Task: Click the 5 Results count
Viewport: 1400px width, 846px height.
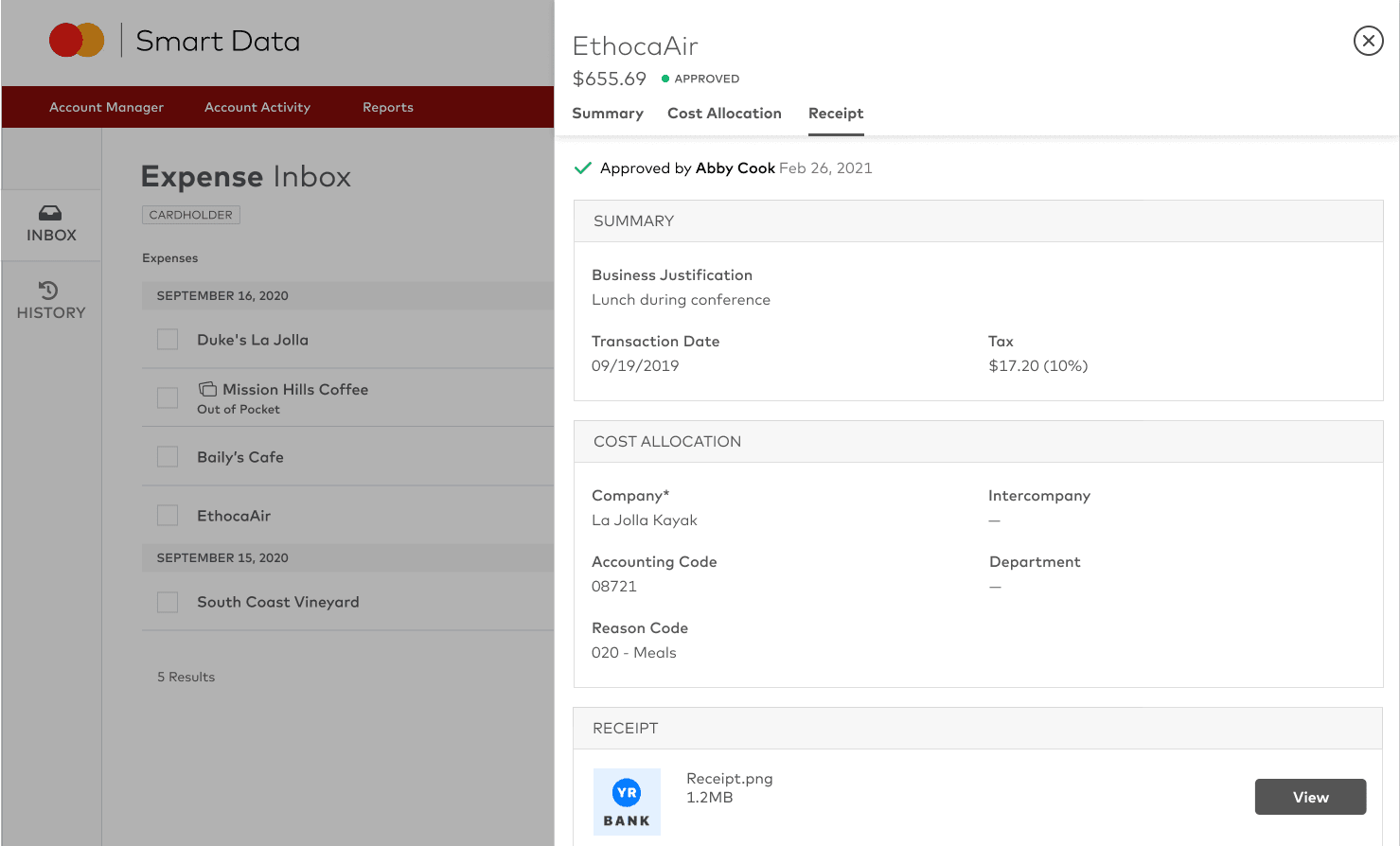Action: tap(186, 677)
